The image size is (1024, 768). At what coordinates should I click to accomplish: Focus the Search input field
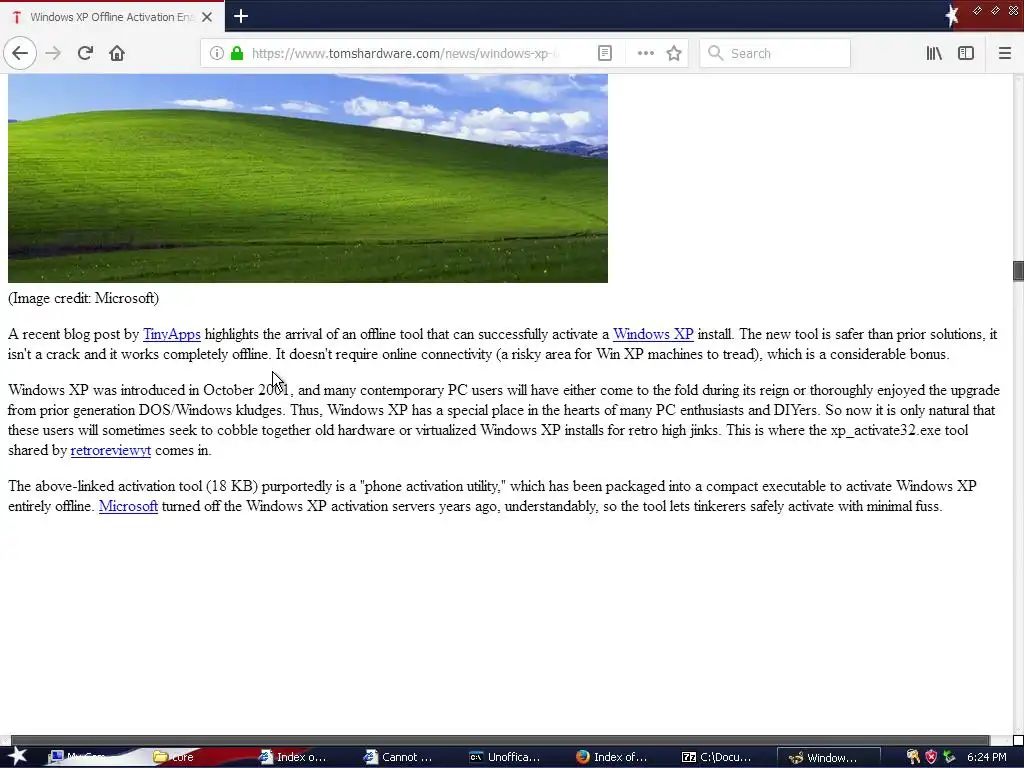pyautogui.click(x=775, y=54)
